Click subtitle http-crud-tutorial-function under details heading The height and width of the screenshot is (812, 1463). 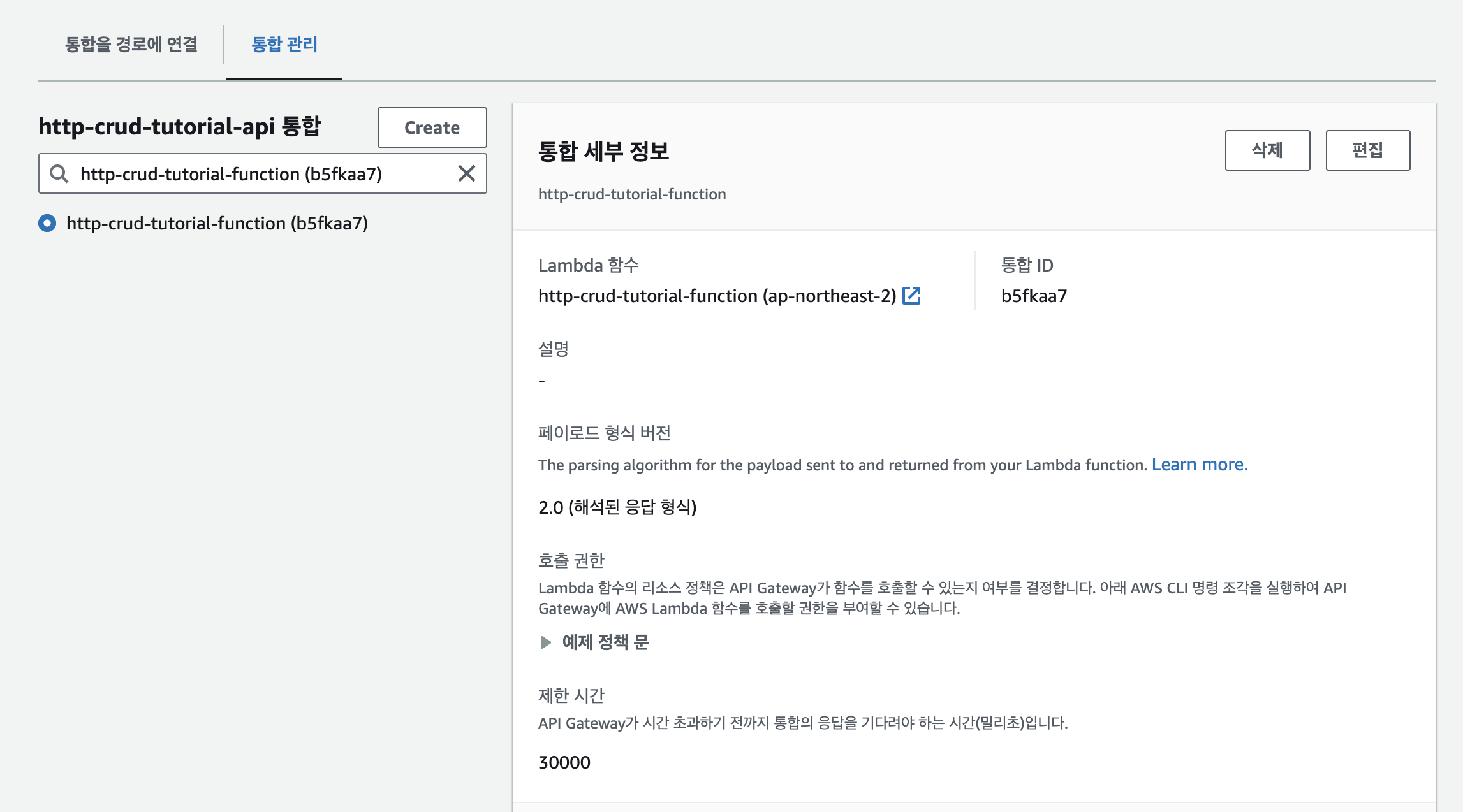point(632,194)
